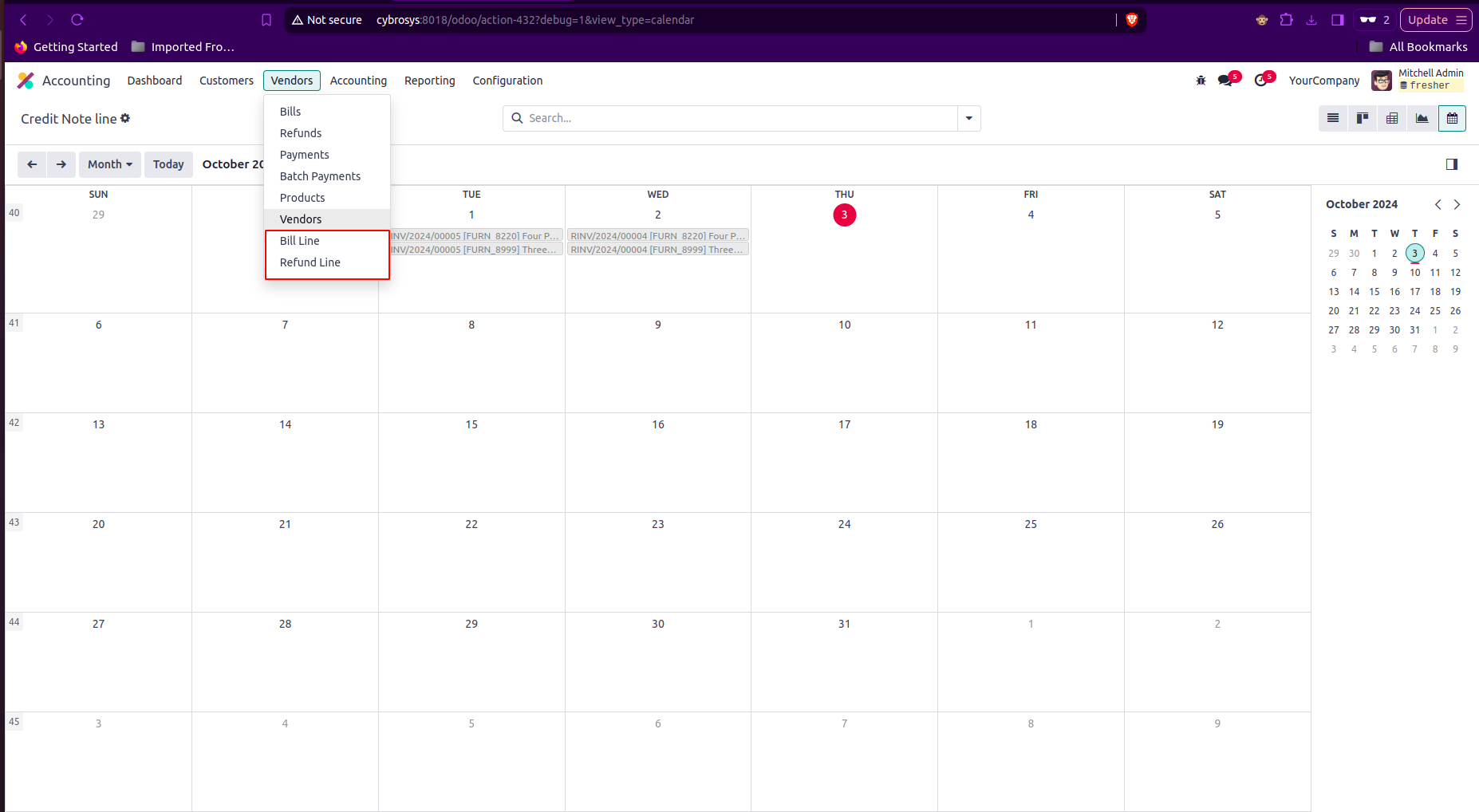This screenshot has height=812, width=1479.
Task: Choose Refund Line from Vendors menu
Action: click(x=310, y=262)
